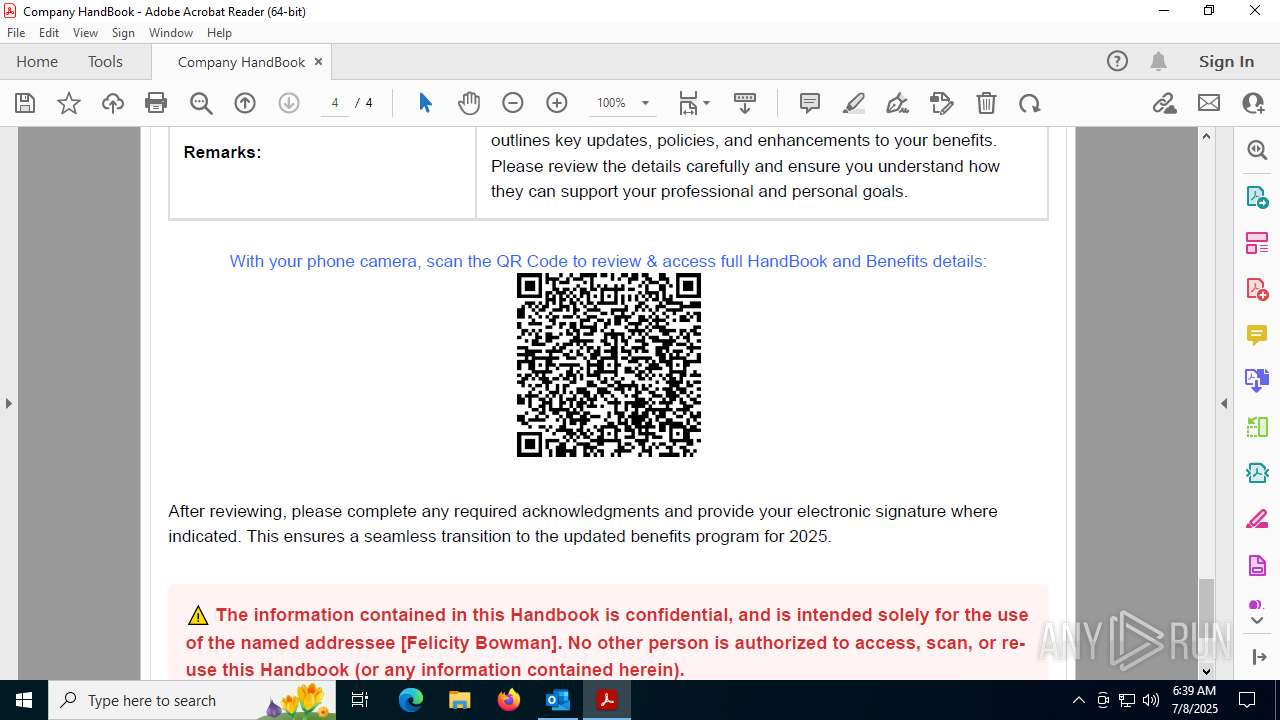Screen dimensions: 1280x720
Task: Zoom out with the minus button
Action: [513, 103]
